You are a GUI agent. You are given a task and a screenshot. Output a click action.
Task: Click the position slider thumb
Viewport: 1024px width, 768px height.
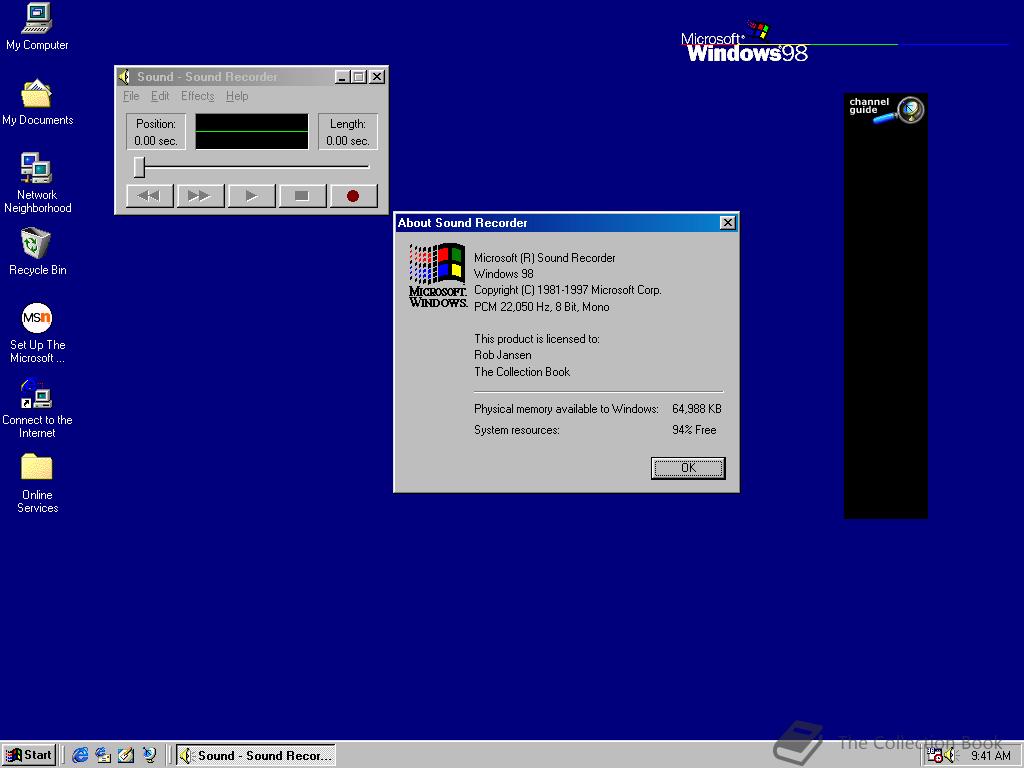[139, 167]
